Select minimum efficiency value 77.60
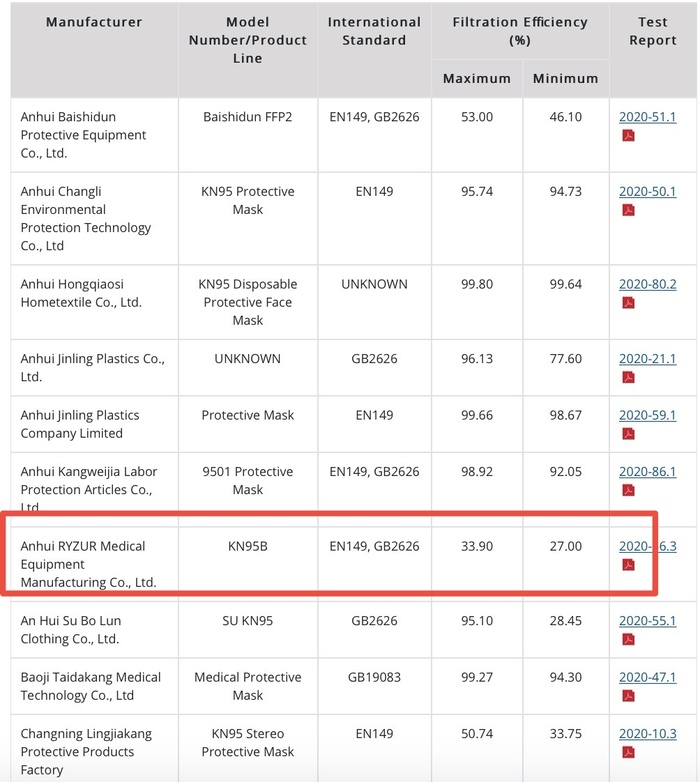The width and height of the screenshot is (700, 782). pyautogui.click(x=565, y=359)
